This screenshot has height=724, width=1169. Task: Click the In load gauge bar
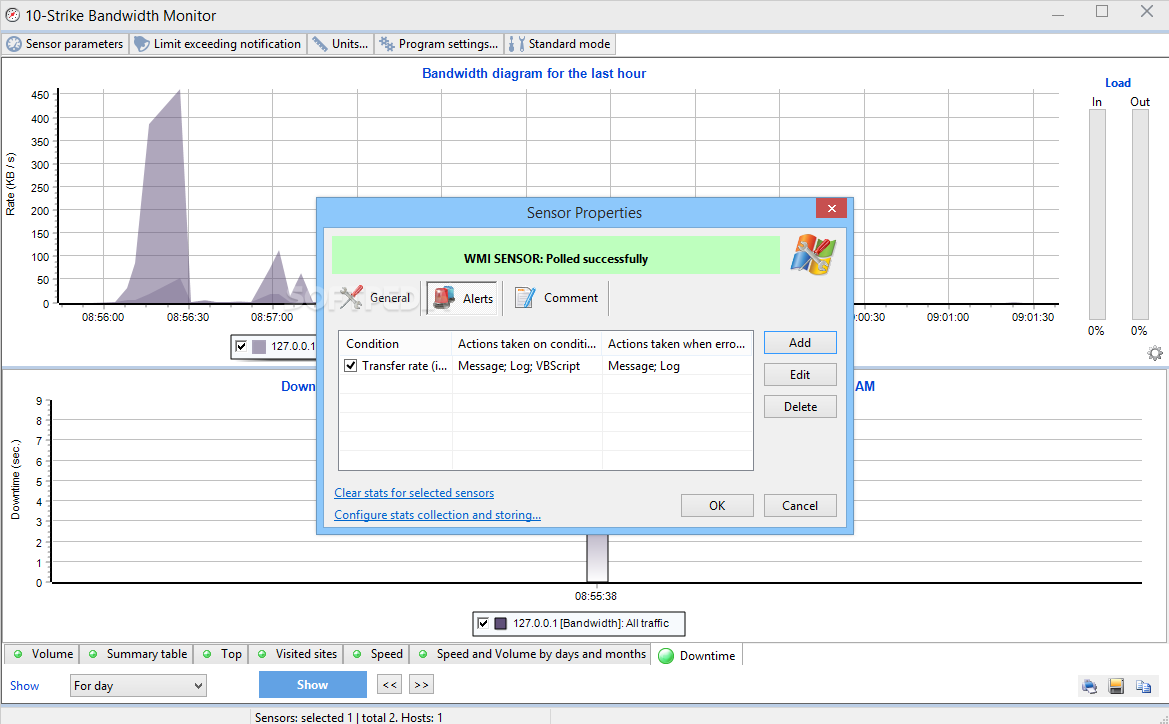1097,215
